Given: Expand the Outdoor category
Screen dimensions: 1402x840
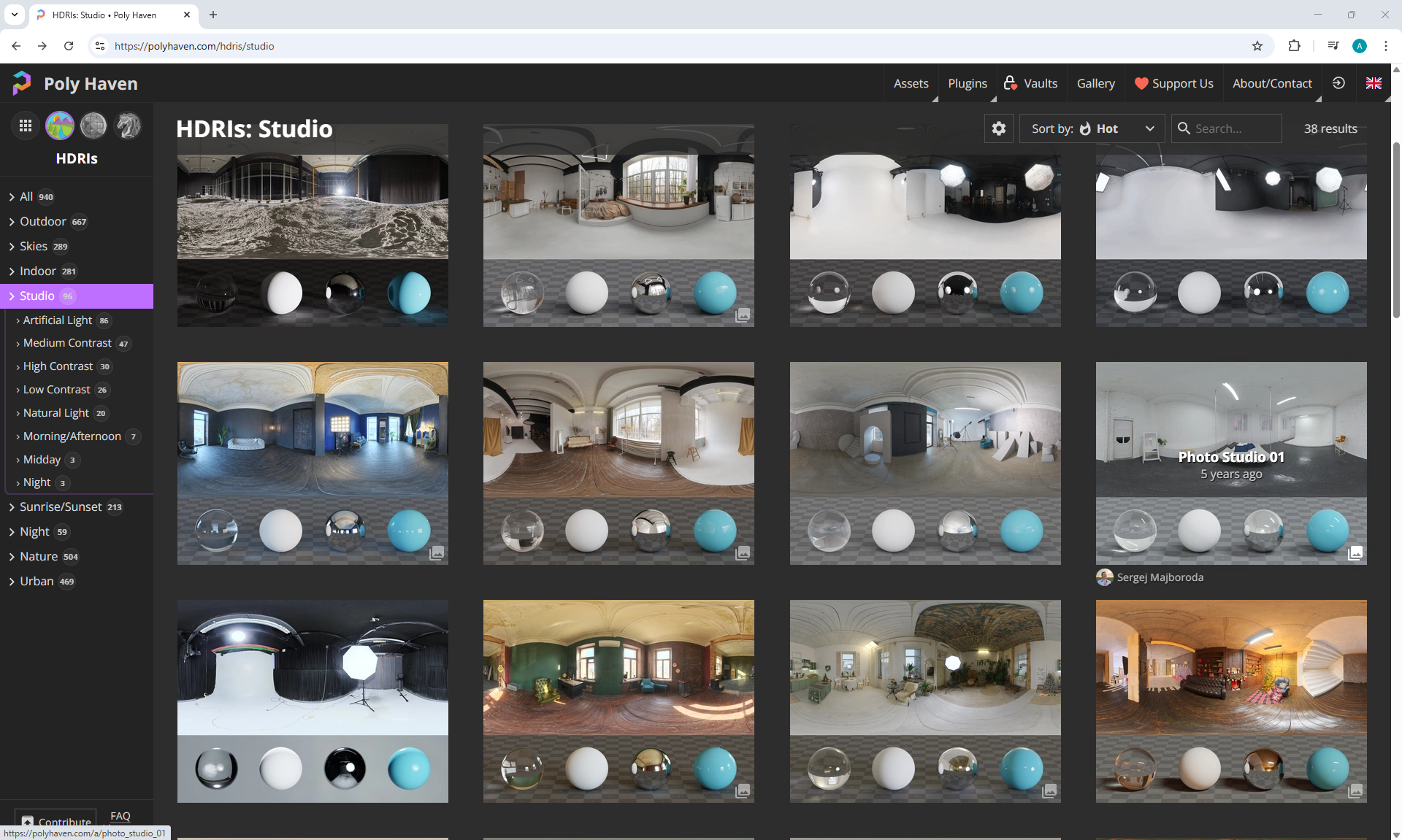Looking at the screenshot, I should (x=43, y=221).
